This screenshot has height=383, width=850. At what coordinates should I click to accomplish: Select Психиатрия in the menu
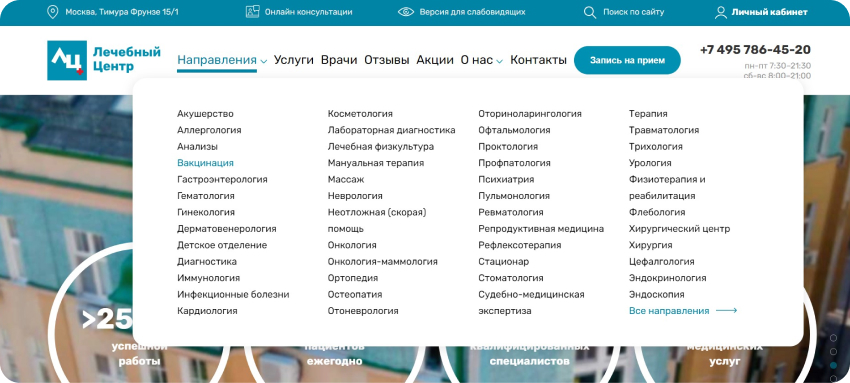click(506, 179)
